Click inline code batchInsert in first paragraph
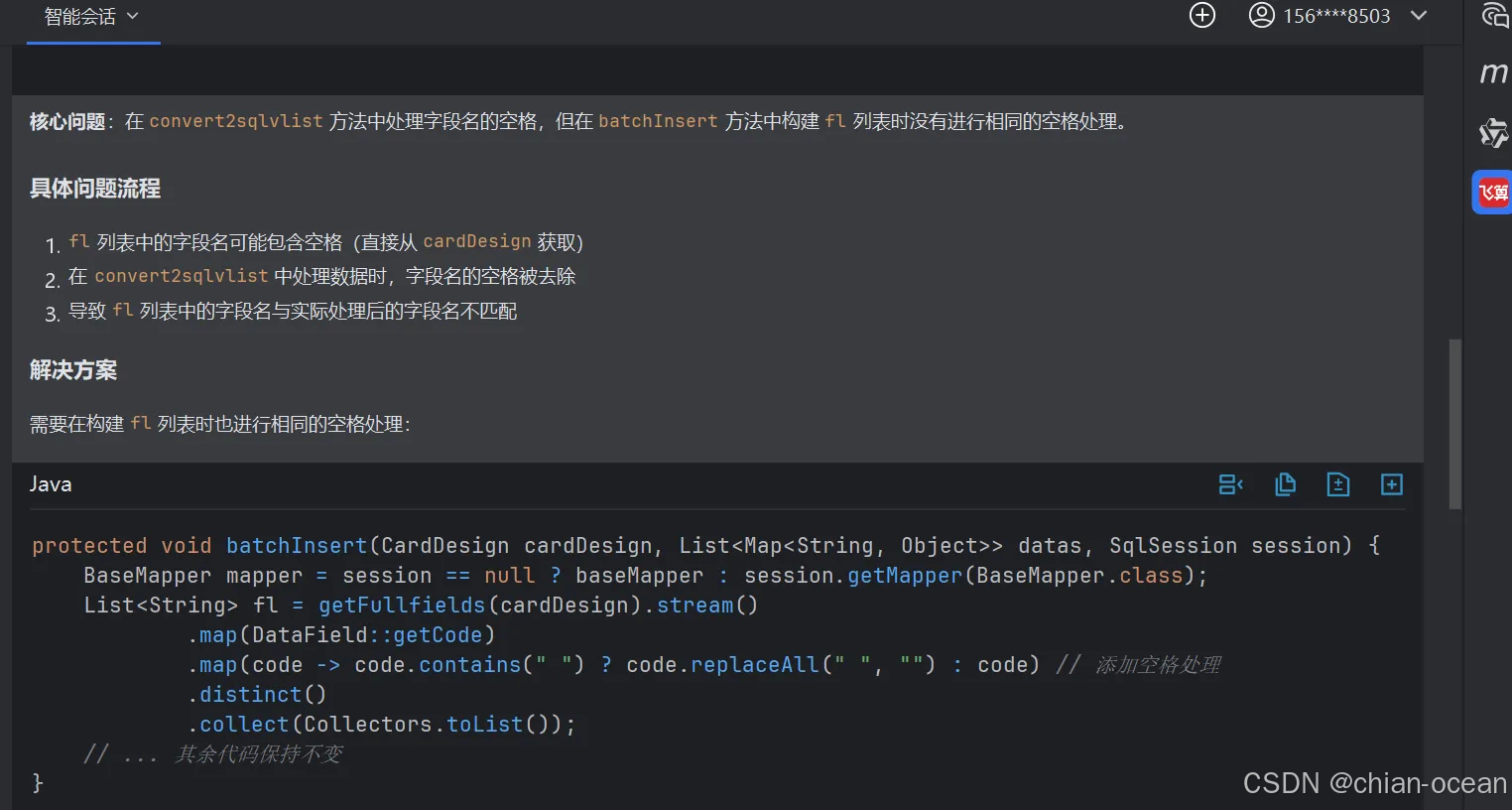This screenshot has width=1512, height=810. (x=658, y=121)
